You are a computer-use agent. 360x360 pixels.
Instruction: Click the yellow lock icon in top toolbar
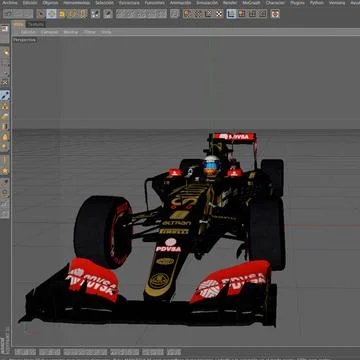point(62,14)
